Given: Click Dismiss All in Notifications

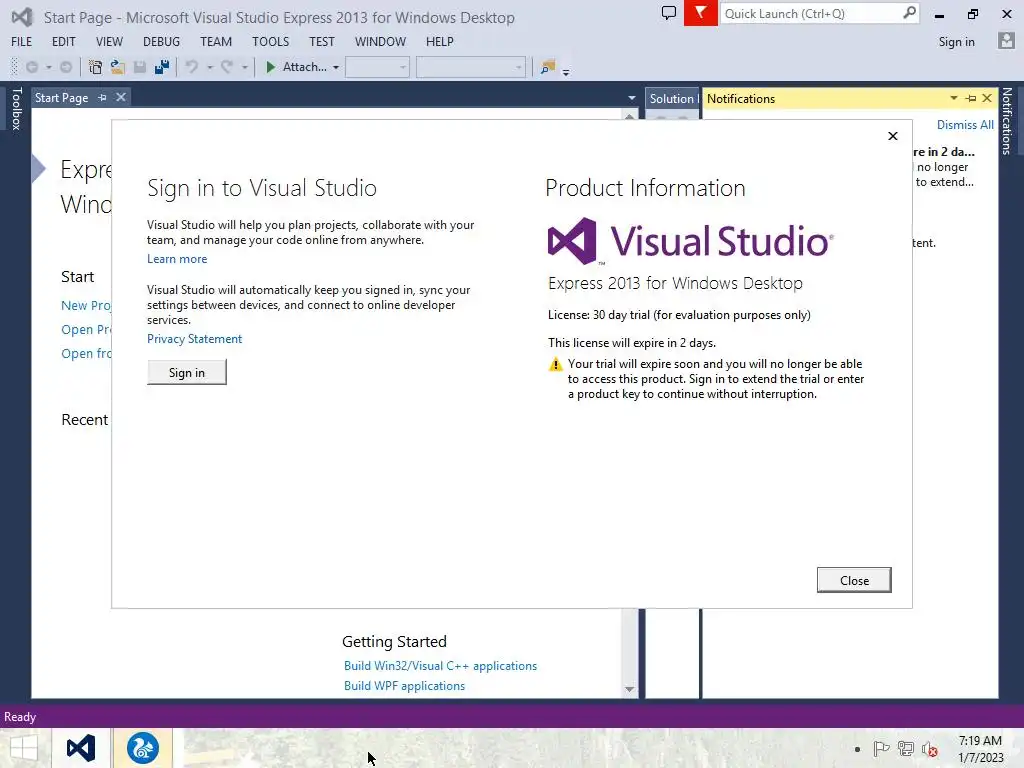Looking at the screenshot, I should point(965,125).
